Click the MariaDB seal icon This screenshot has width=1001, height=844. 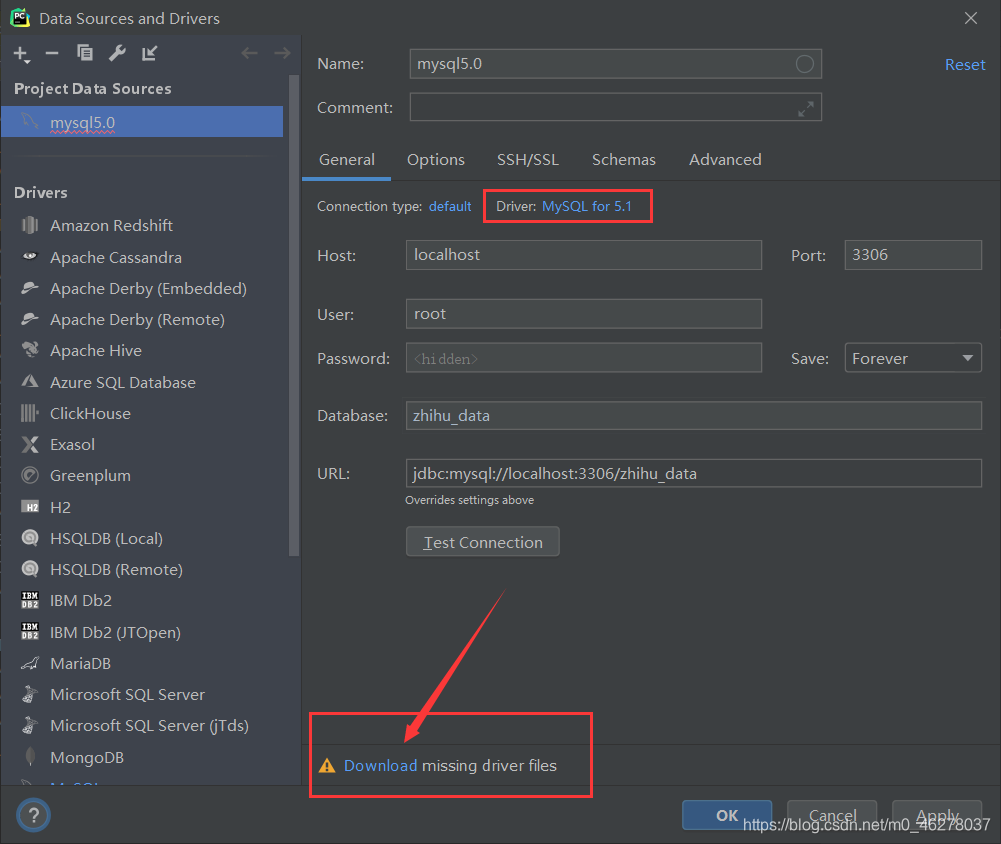pyautogui.click(x=29, y=663)
